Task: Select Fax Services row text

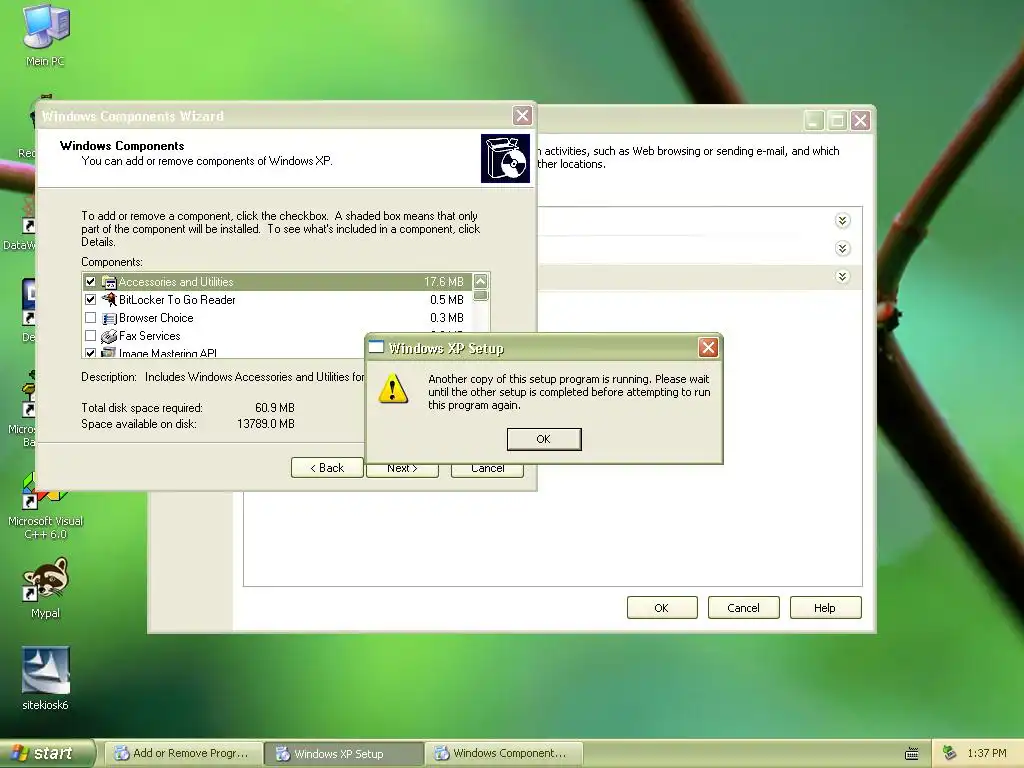Action: click(x=150, y=336)
